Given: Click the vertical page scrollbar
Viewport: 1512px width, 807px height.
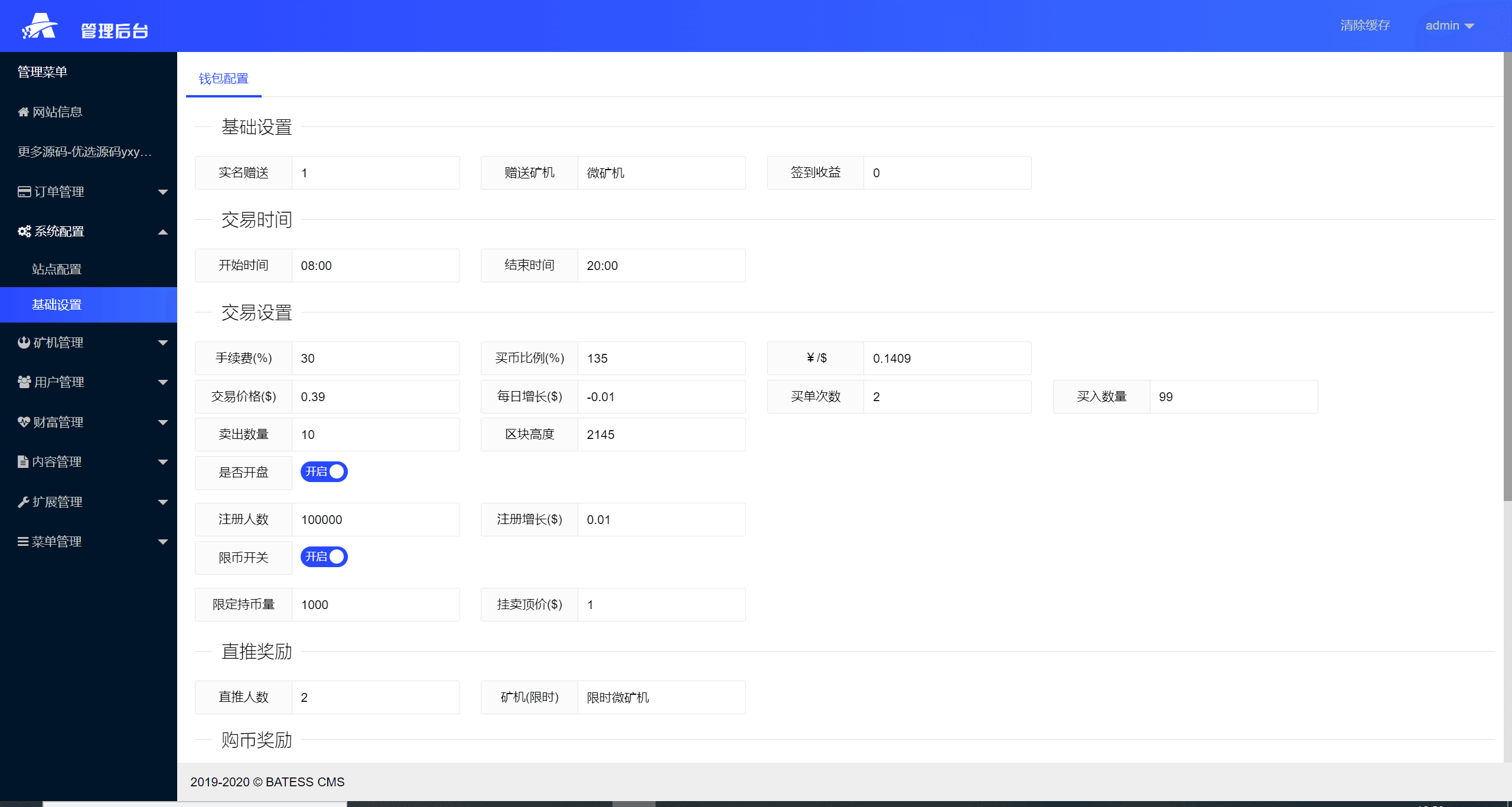Looking at the screenshot, I should tap(1507, 278).
